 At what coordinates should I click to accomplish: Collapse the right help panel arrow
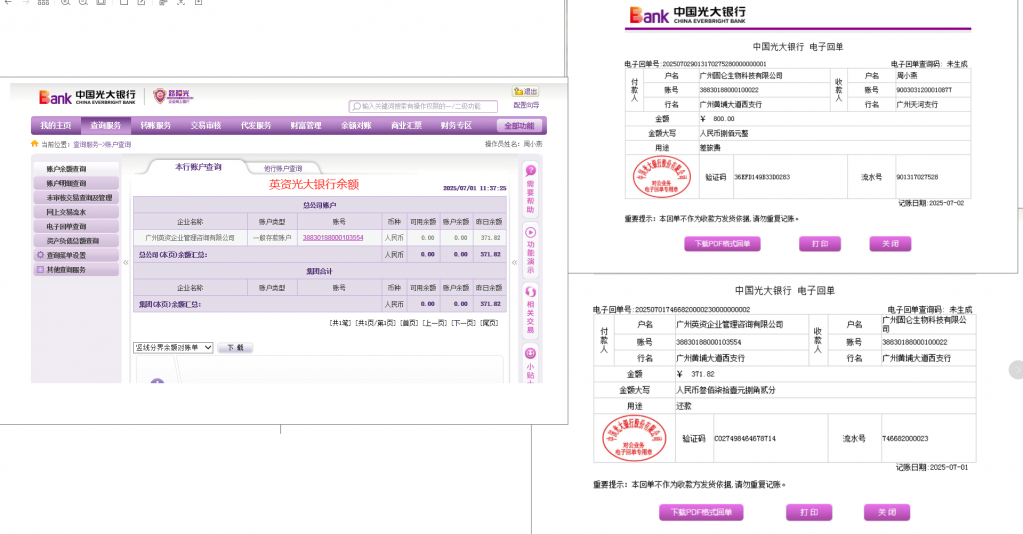(513, 263)
